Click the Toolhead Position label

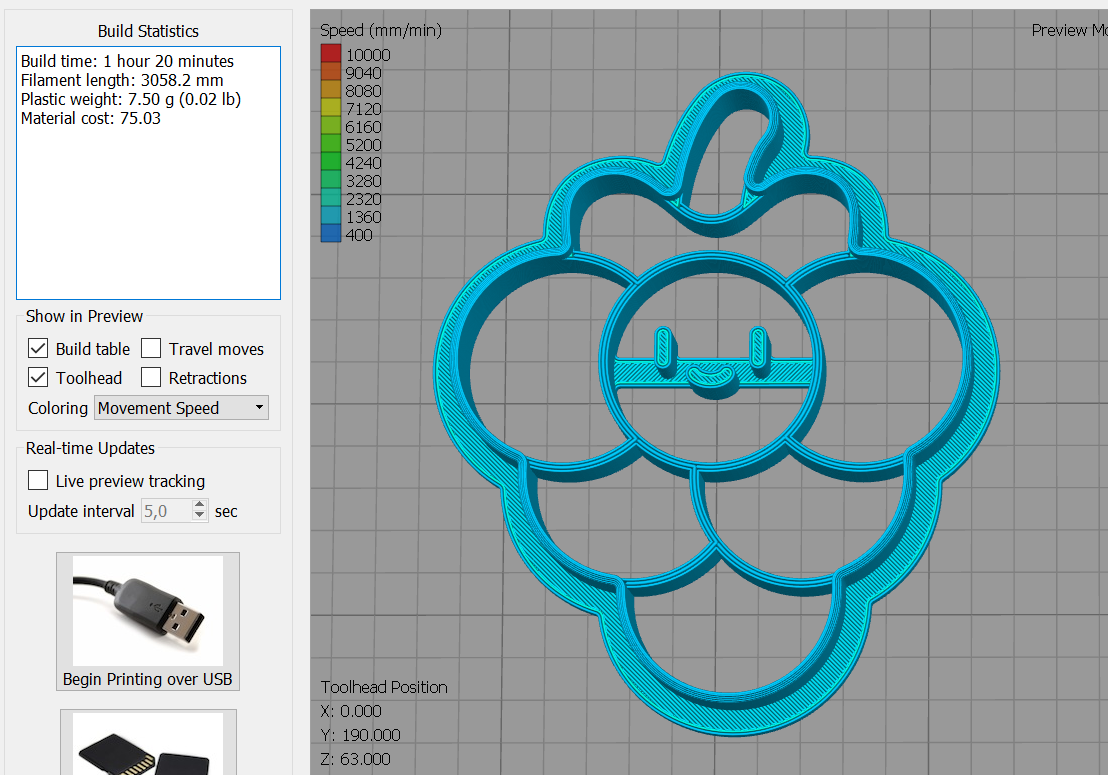(x=384, y=687)
